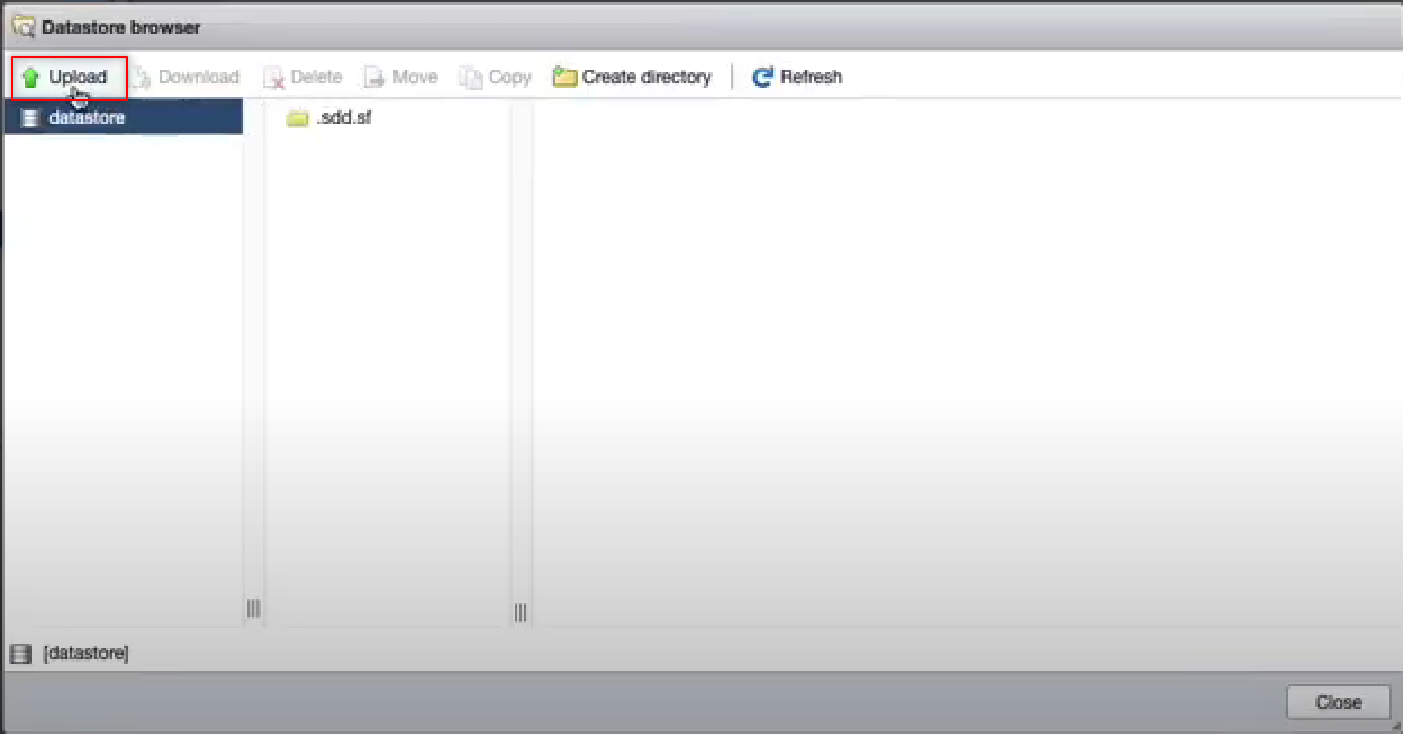The width and height of the screenshot is (1403, 734).
Task: Open the .sdd.sf folder name
Action: [343, 118]
